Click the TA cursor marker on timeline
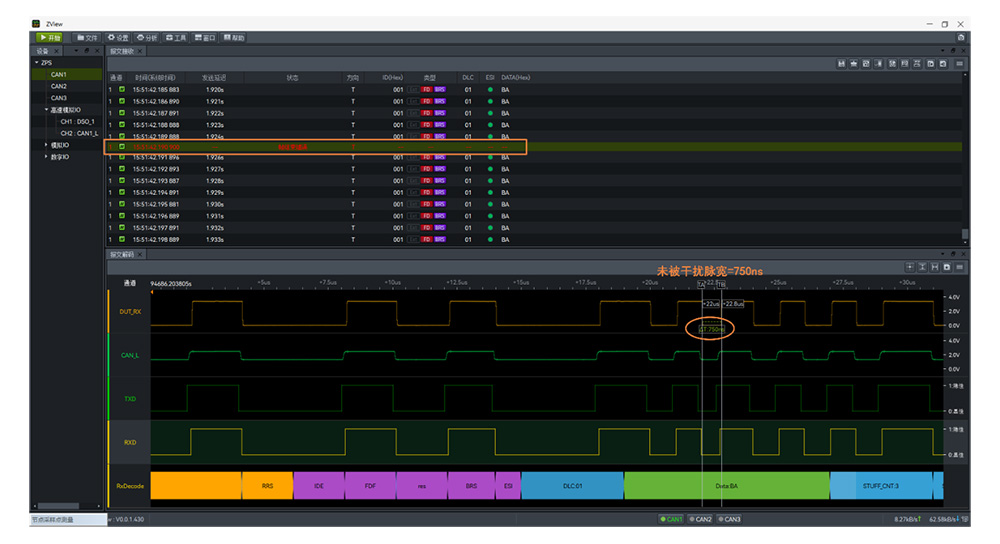Image resolution: width=1000 pixels, height=544 pixels. [702, 284]
